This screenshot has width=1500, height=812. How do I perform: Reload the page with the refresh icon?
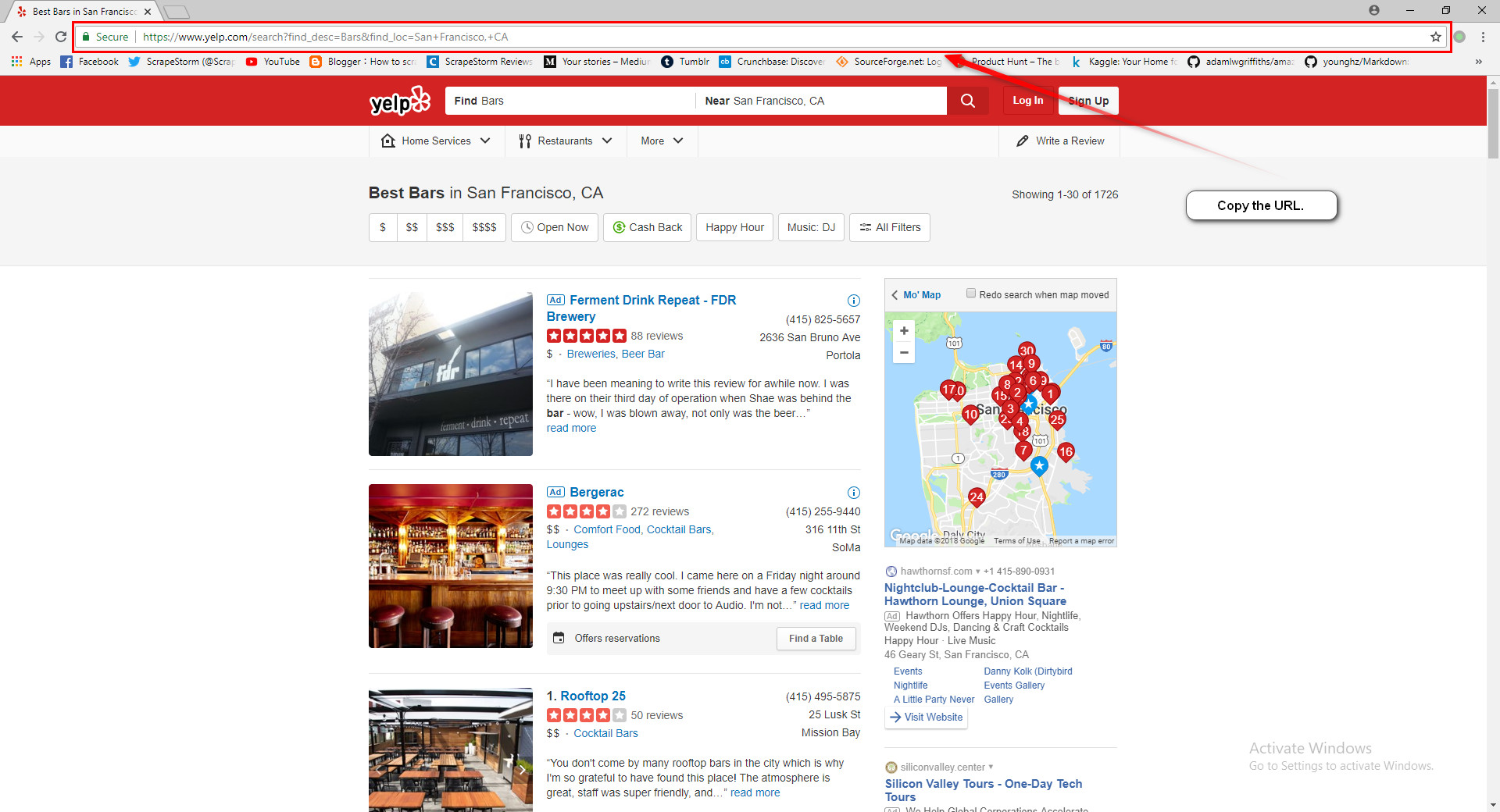(61, 37)
